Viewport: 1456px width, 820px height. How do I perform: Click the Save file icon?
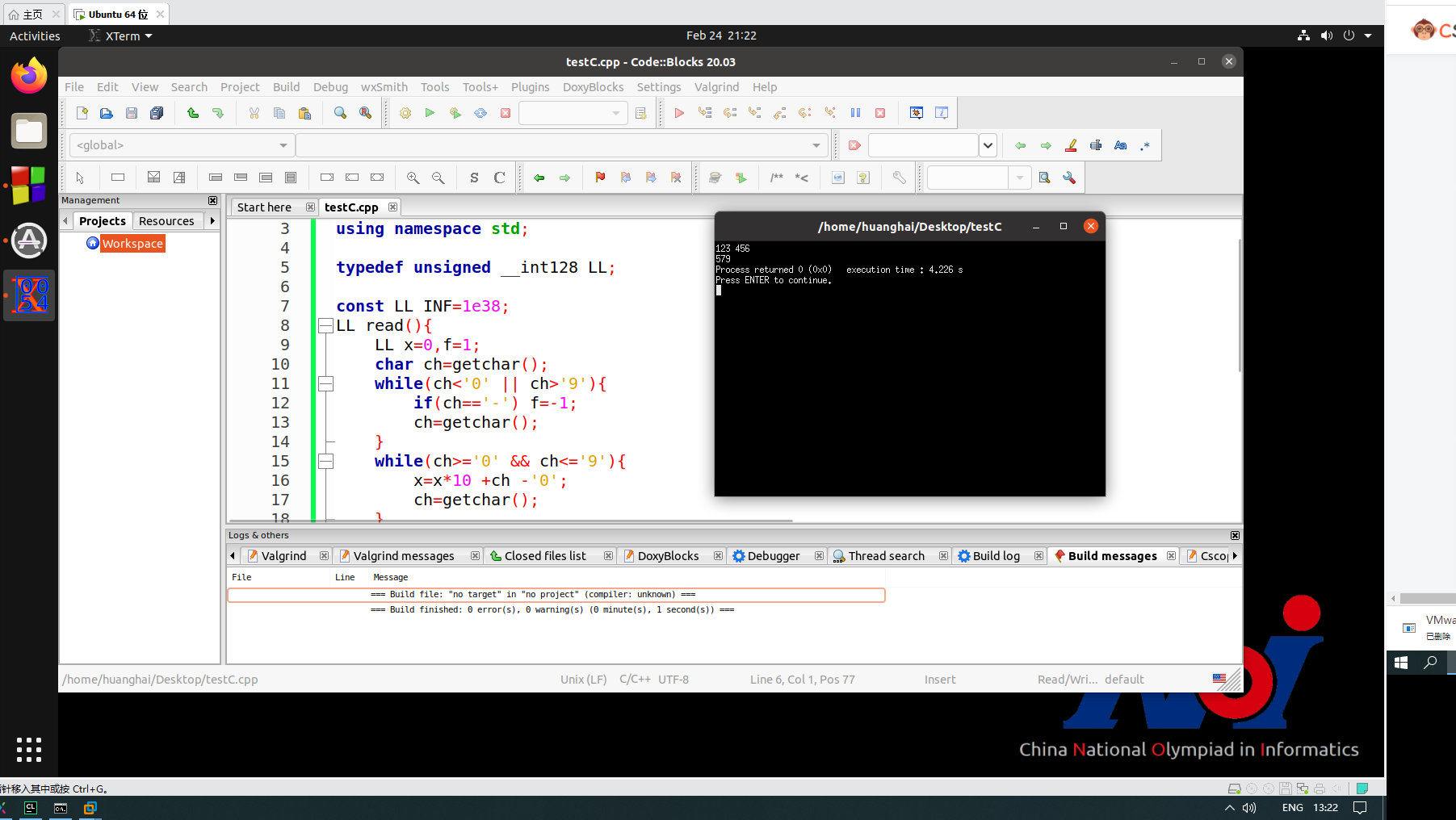click(x=132, y=113)
